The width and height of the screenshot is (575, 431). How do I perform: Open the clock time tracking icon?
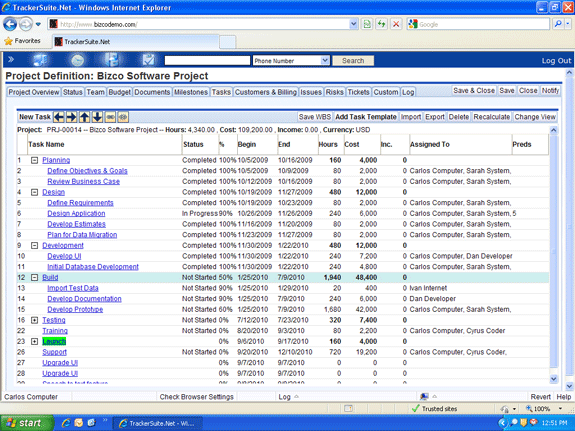[77, 60]
